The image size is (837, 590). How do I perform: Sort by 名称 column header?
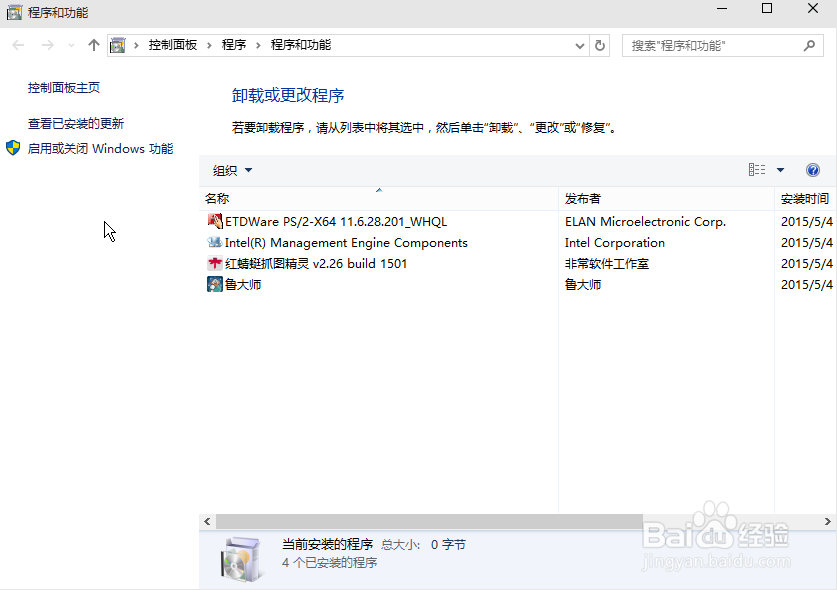(x=378, y=199)
